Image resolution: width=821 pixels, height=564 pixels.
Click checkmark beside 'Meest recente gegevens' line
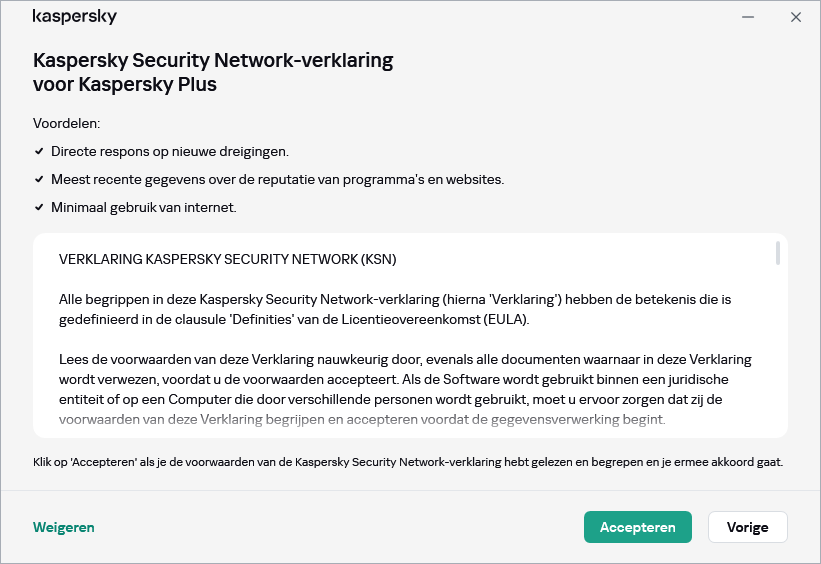(39, 179)
